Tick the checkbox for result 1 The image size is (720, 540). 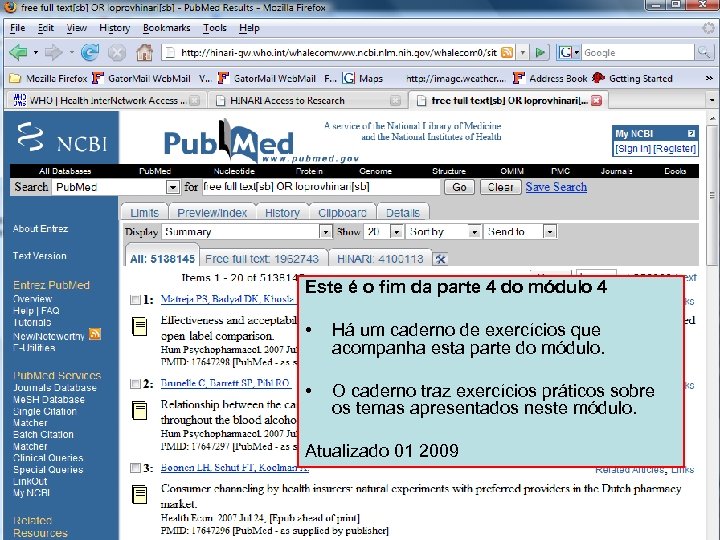tap(135, 300)
